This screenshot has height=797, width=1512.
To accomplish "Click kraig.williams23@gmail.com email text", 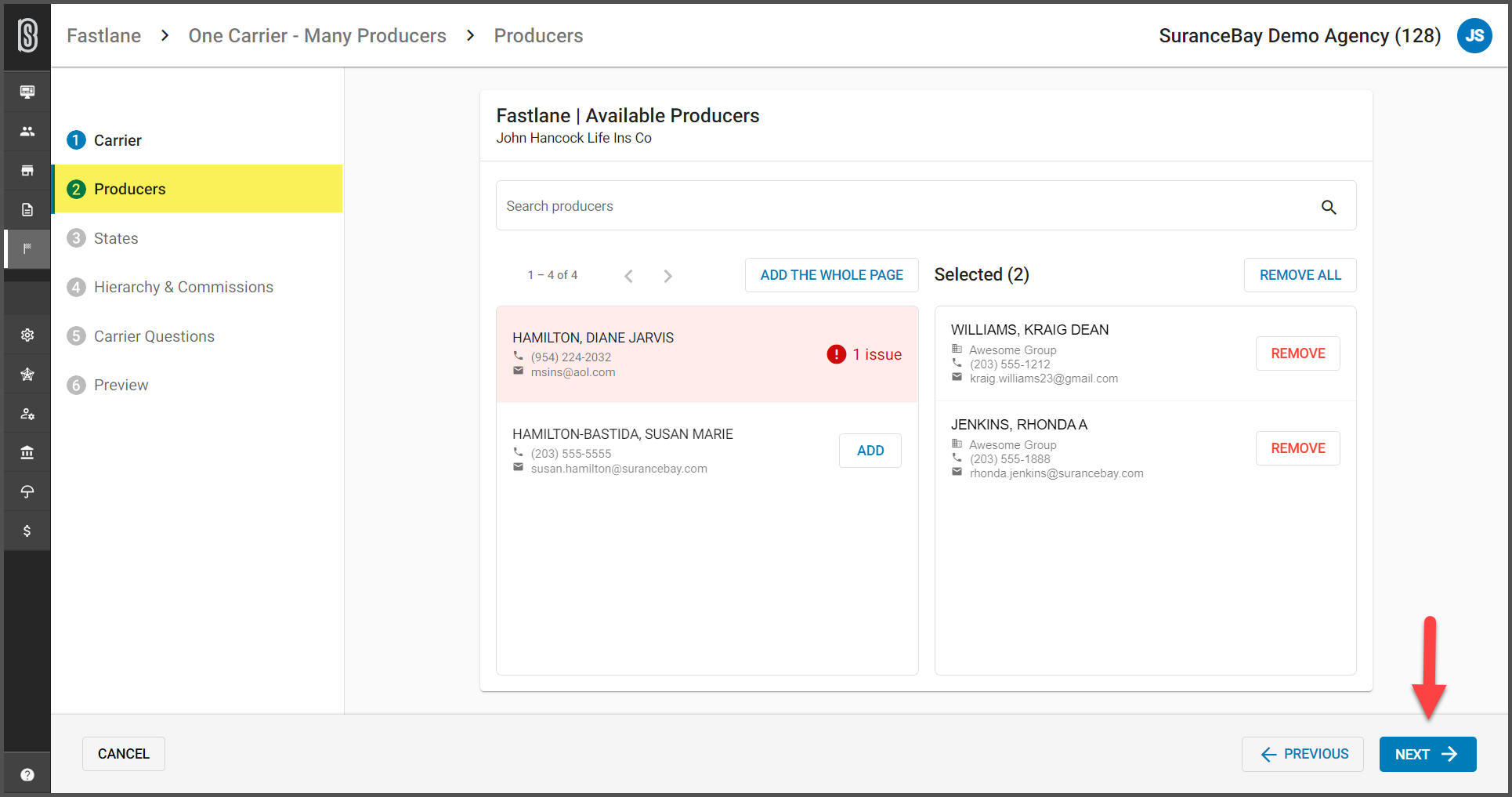I will coord(1044,379).
